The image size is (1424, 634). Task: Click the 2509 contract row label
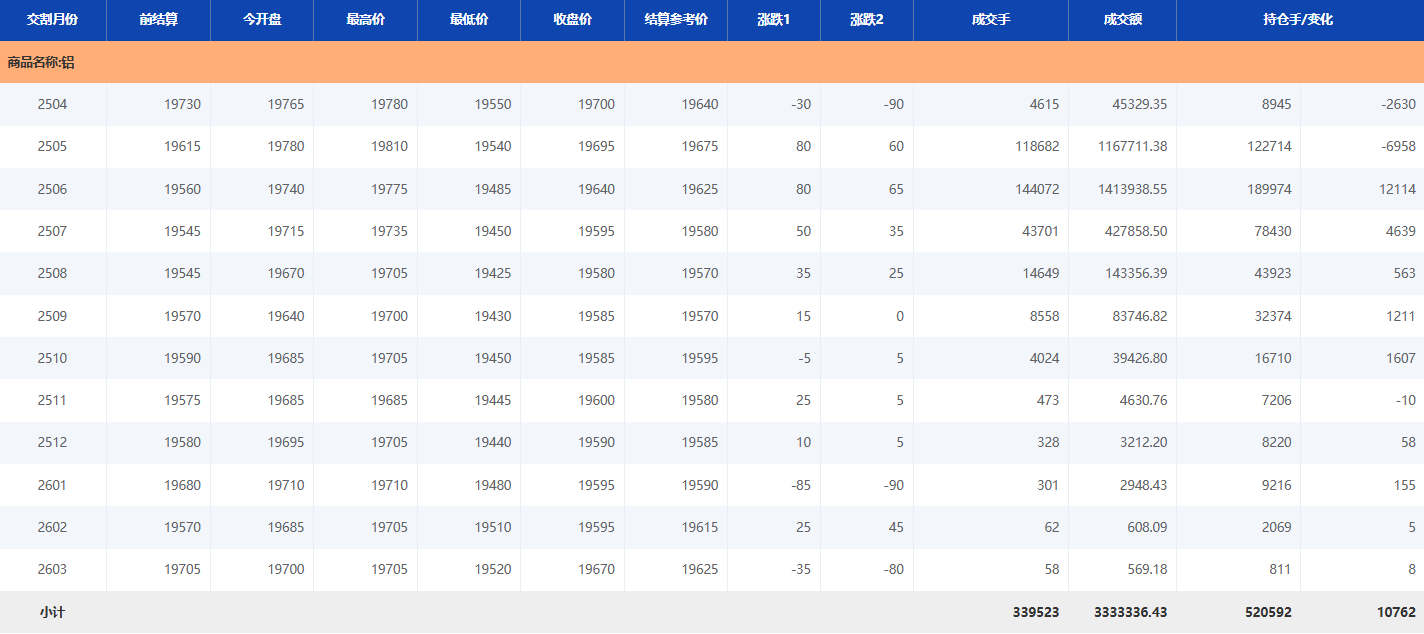pyautogui.click(x=52, y=316)
